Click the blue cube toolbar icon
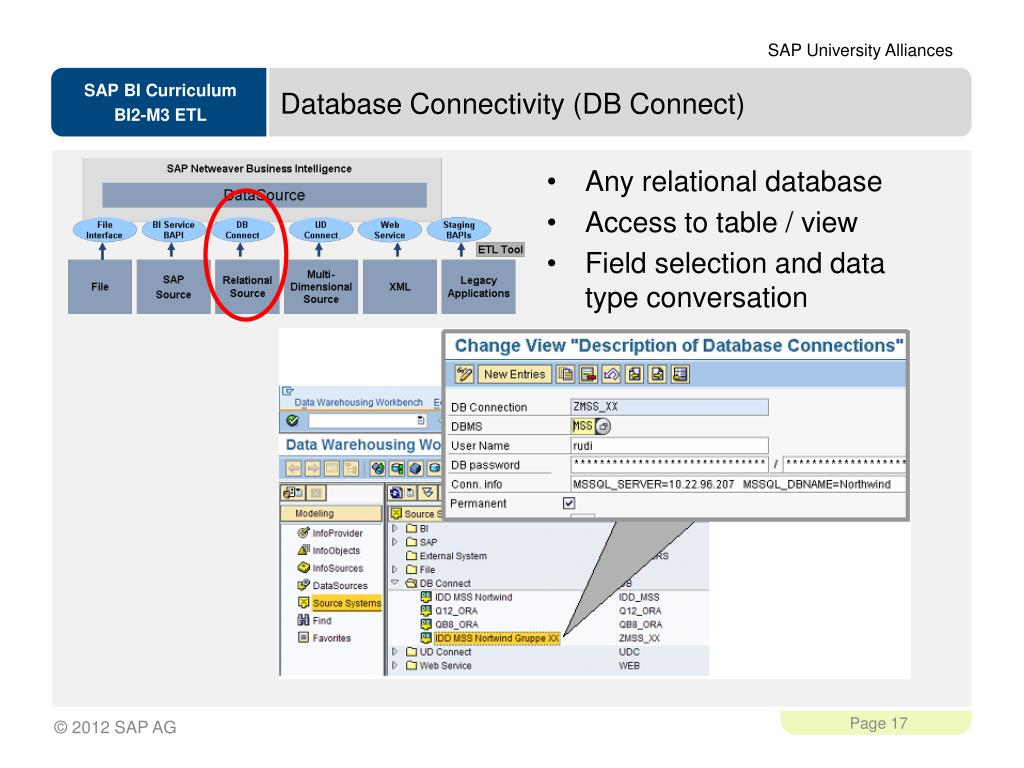Screen dimensions: 1024x768 pos(415,468)
